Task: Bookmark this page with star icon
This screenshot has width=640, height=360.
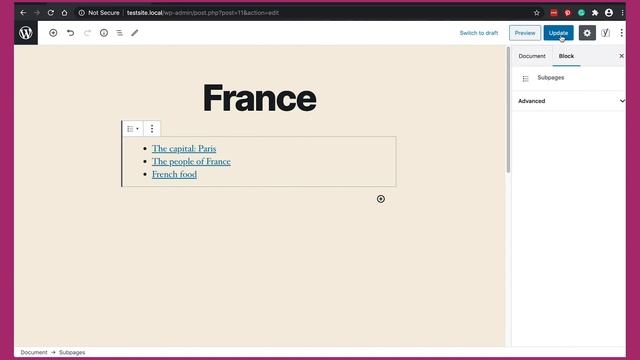Action: [x=536, y=13]
